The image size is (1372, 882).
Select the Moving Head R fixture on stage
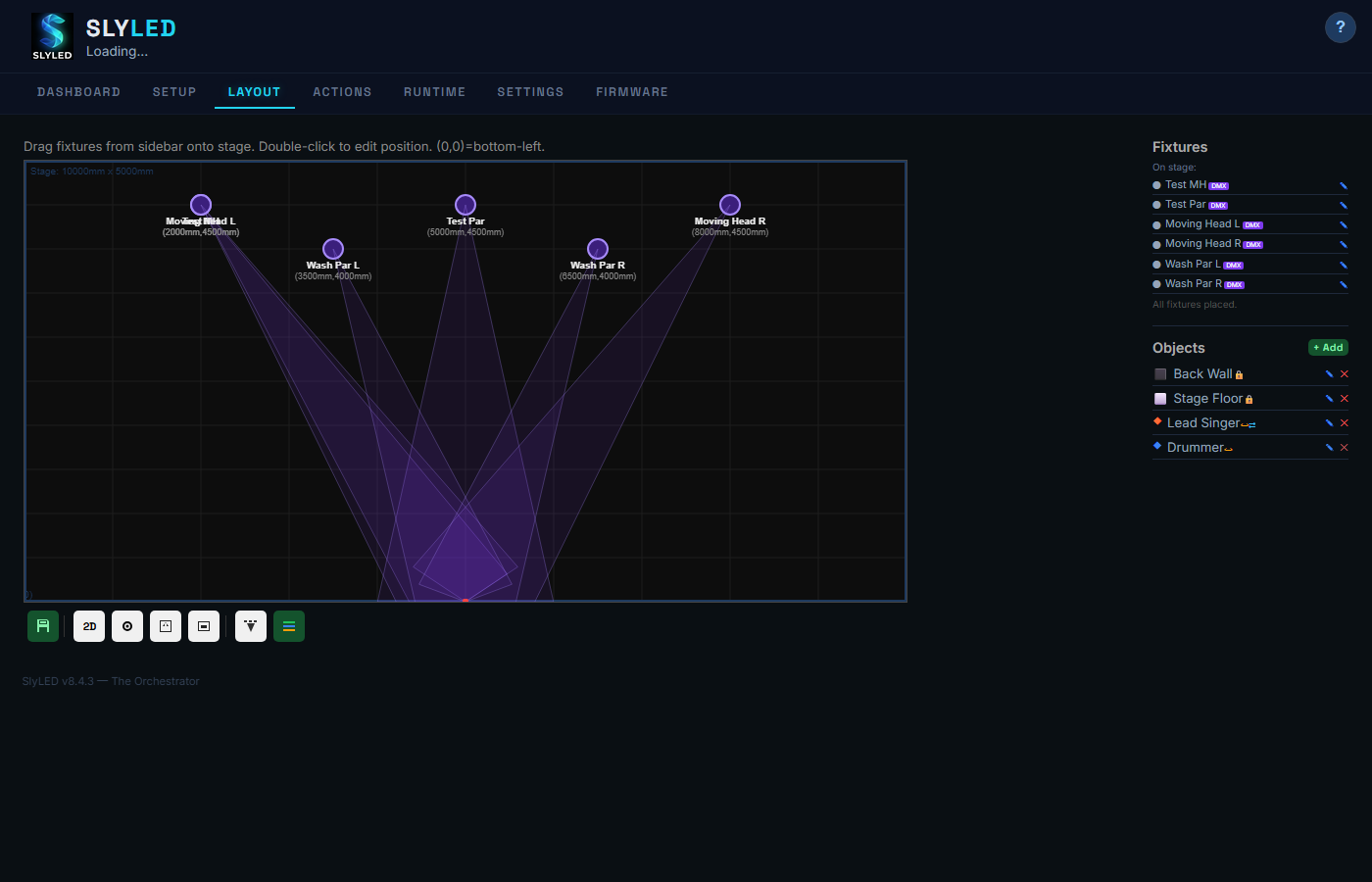[730, 205]
